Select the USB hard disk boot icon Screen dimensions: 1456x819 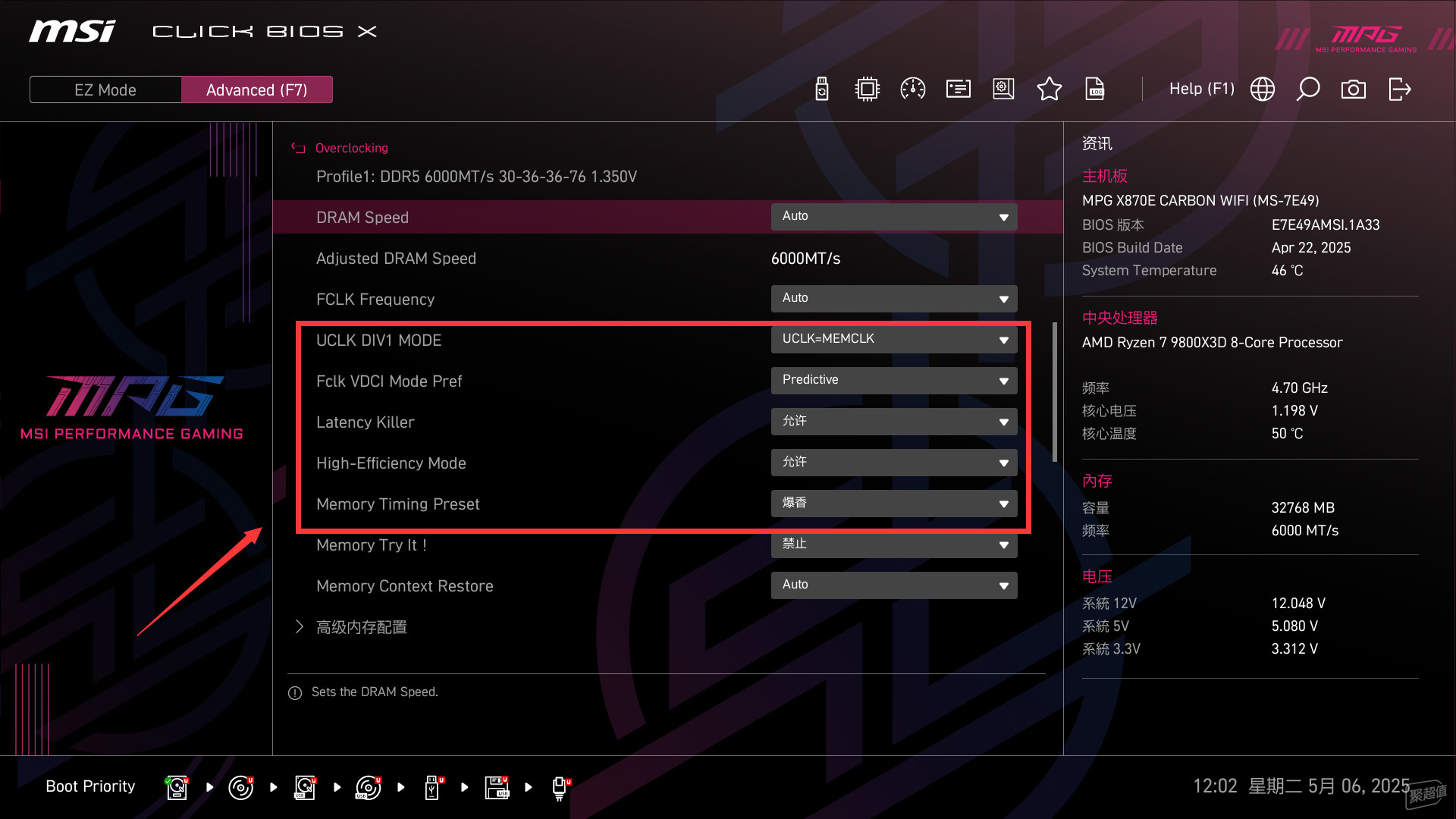[305, 787]
